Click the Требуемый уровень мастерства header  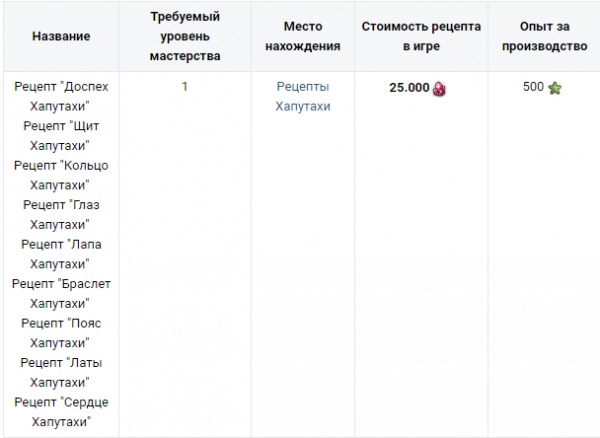point(185,37)
